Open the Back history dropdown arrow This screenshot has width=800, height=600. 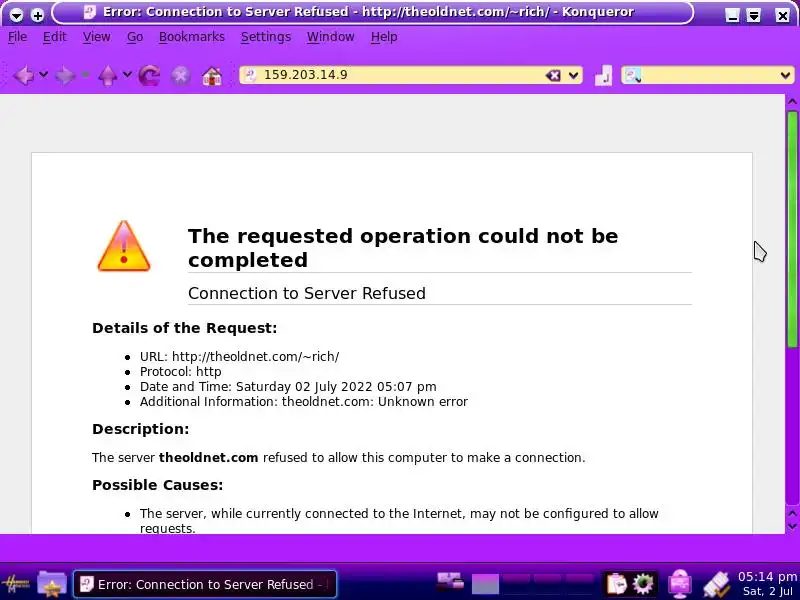click(x=43, y=75)
